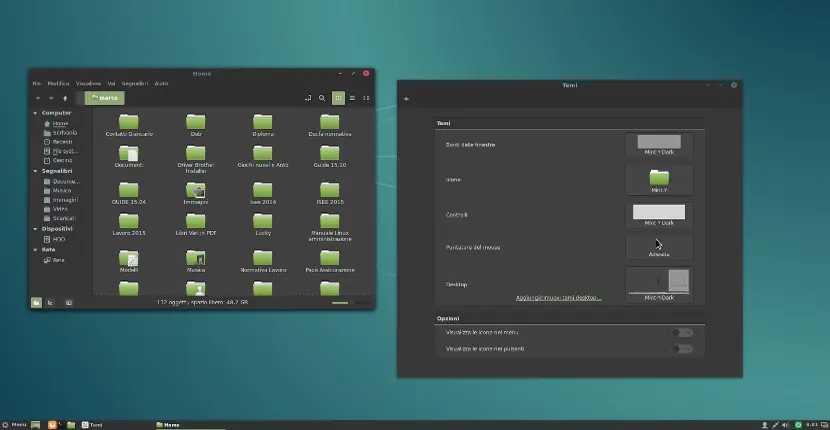Collapse the Segnalibri section in sidebar
Screen dimensions: 830x430
pos(35,171)
